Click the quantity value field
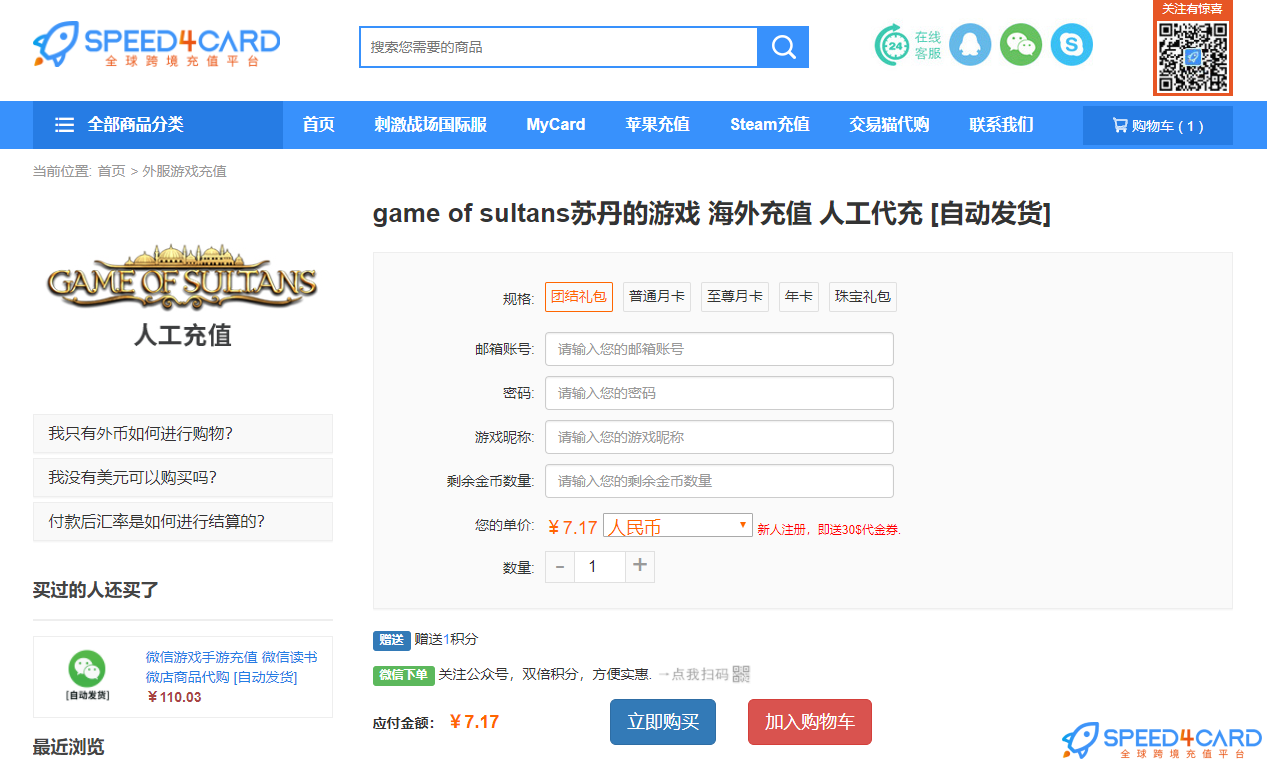This screenshot has width=1267, height=764. (x=600, y=567)
